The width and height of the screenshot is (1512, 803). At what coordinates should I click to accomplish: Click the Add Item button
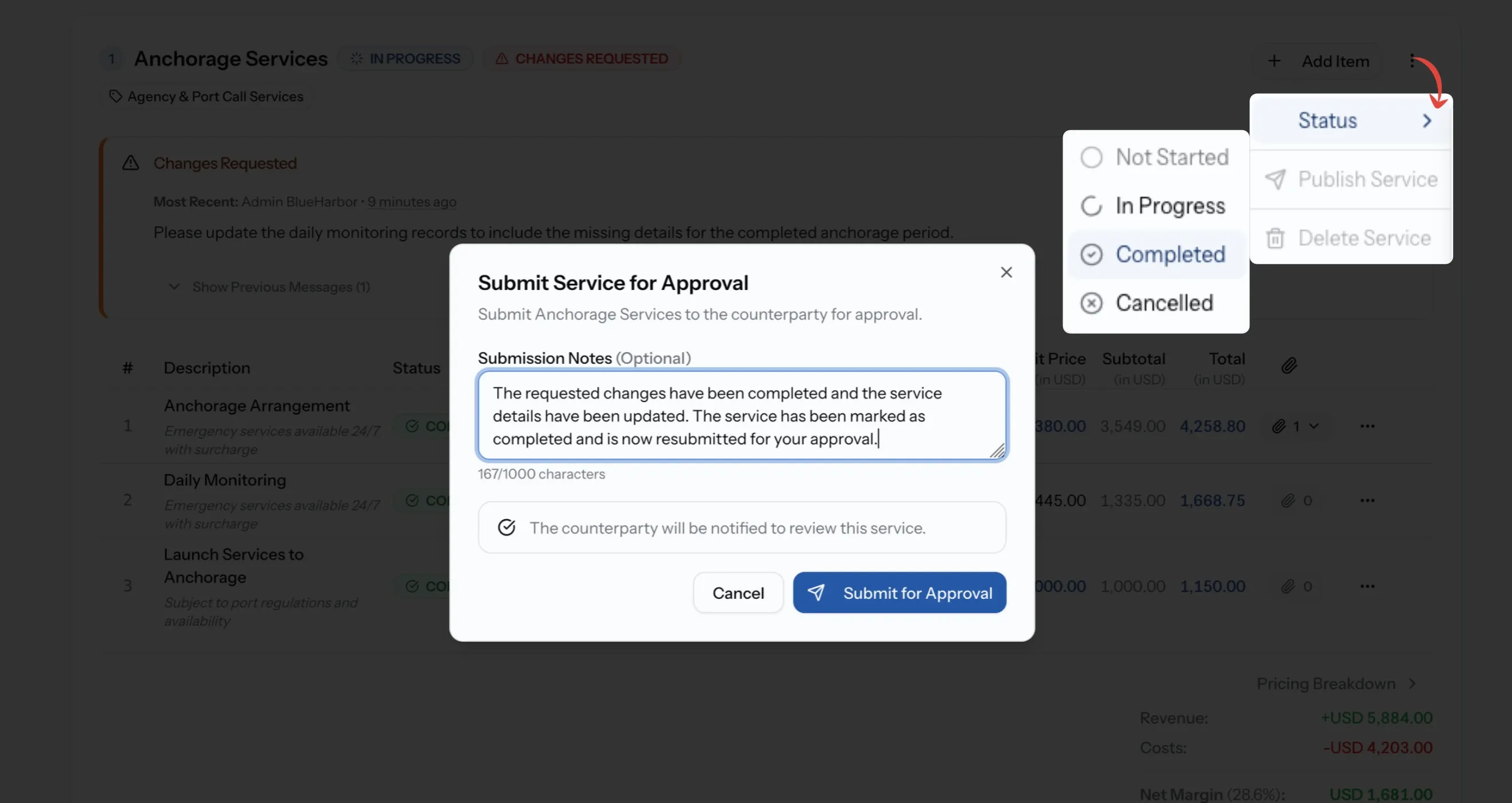tap(1318, 61)
